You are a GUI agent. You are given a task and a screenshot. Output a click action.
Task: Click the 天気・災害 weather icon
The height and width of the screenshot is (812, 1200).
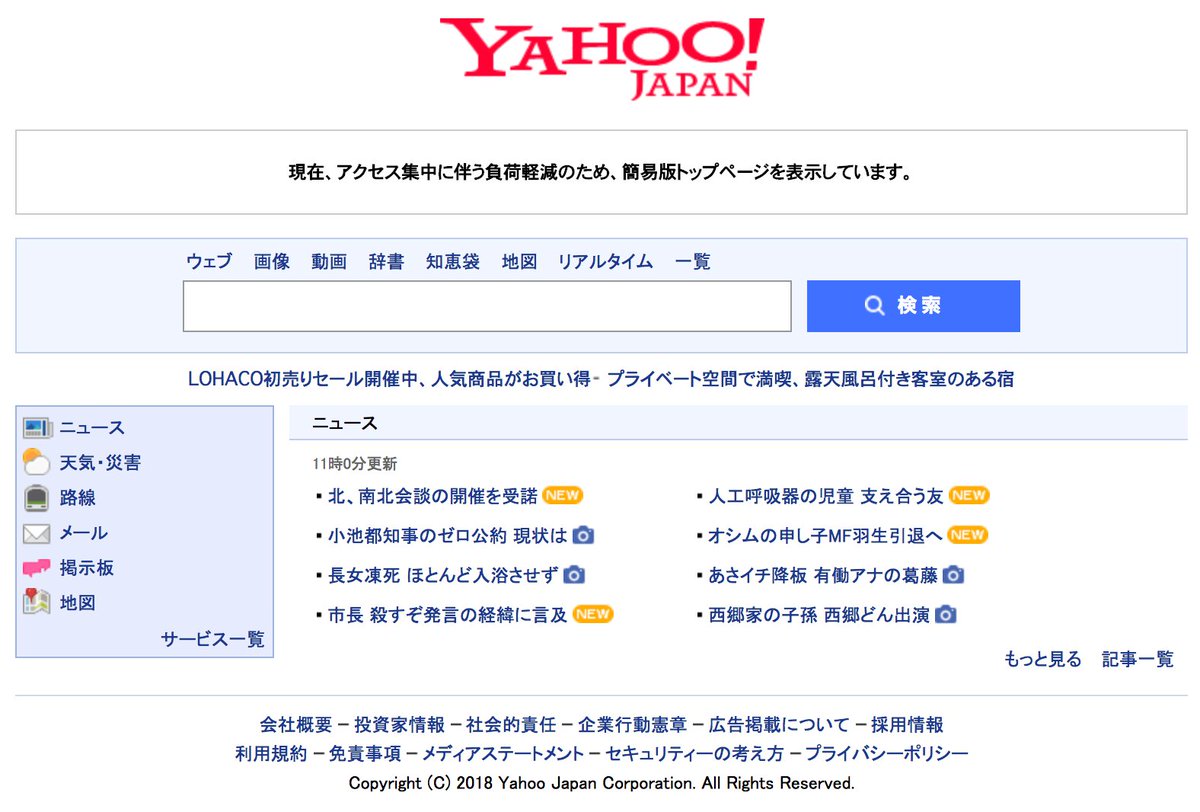(37, 463)
